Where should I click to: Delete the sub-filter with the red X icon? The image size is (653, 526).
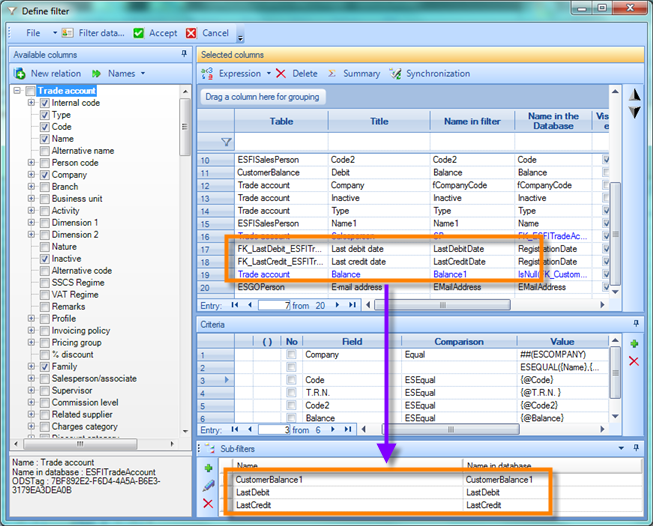click(208, 503)
